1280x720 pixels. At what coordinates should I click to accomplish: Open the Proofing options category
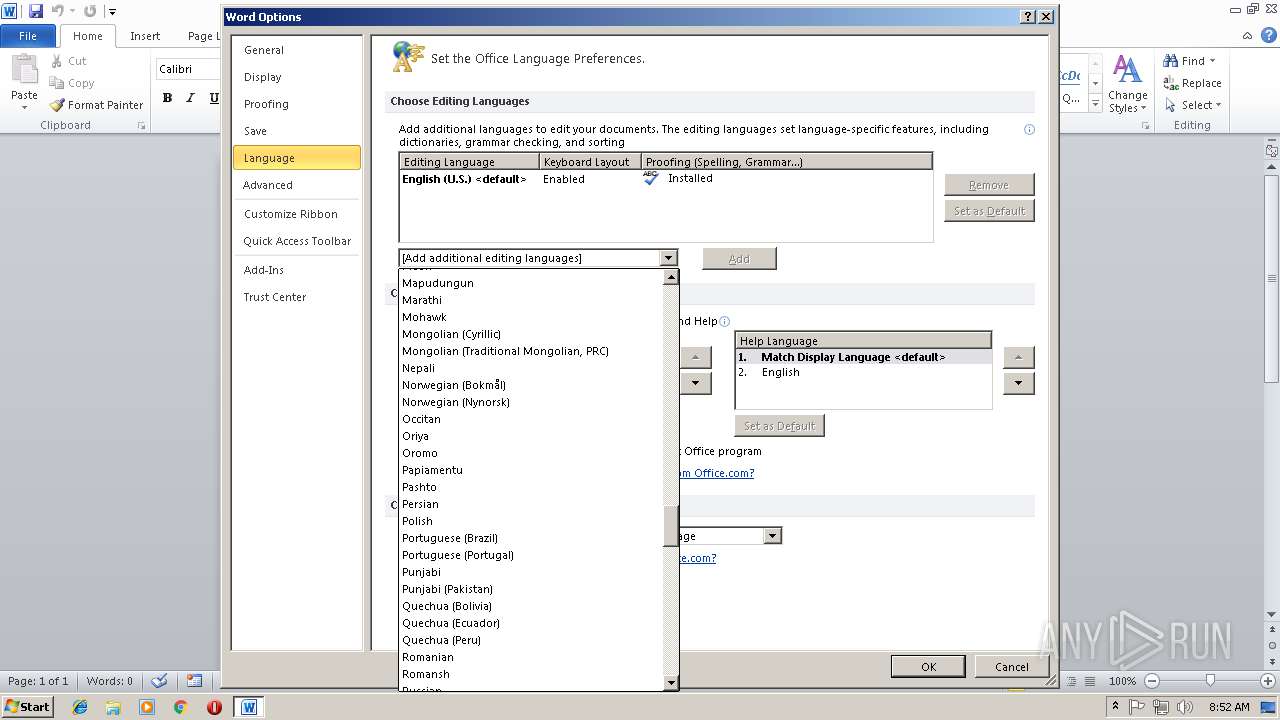[296, 104]
